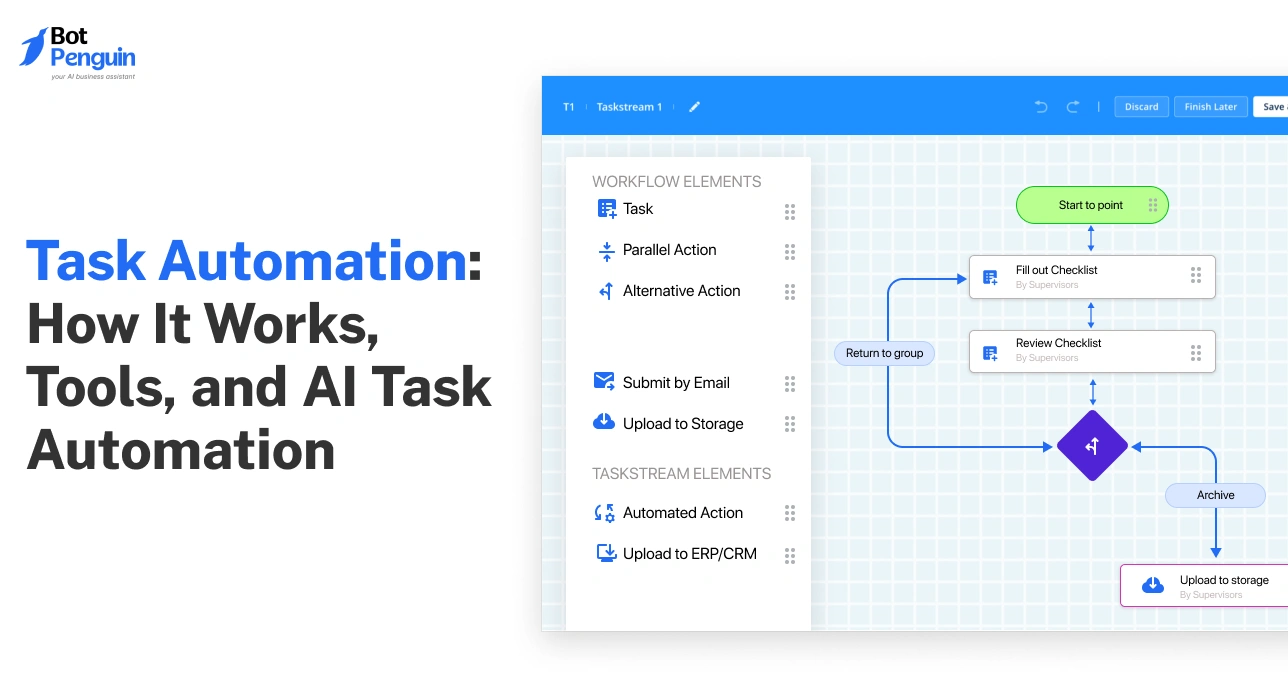The image size is (1288, 686).
Task: Click the Discard button
Action: [x=1141, y=106]
